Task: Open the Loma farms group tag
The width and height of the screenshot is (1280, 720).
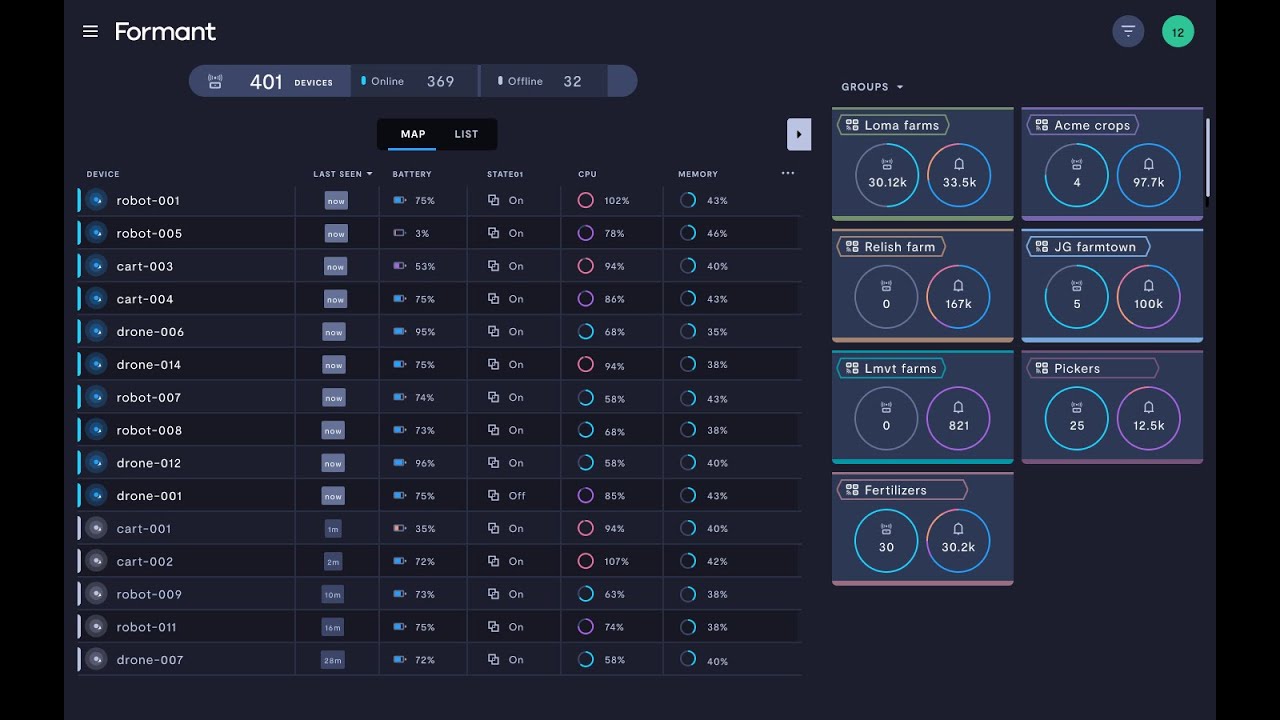Action: (893, 125)
